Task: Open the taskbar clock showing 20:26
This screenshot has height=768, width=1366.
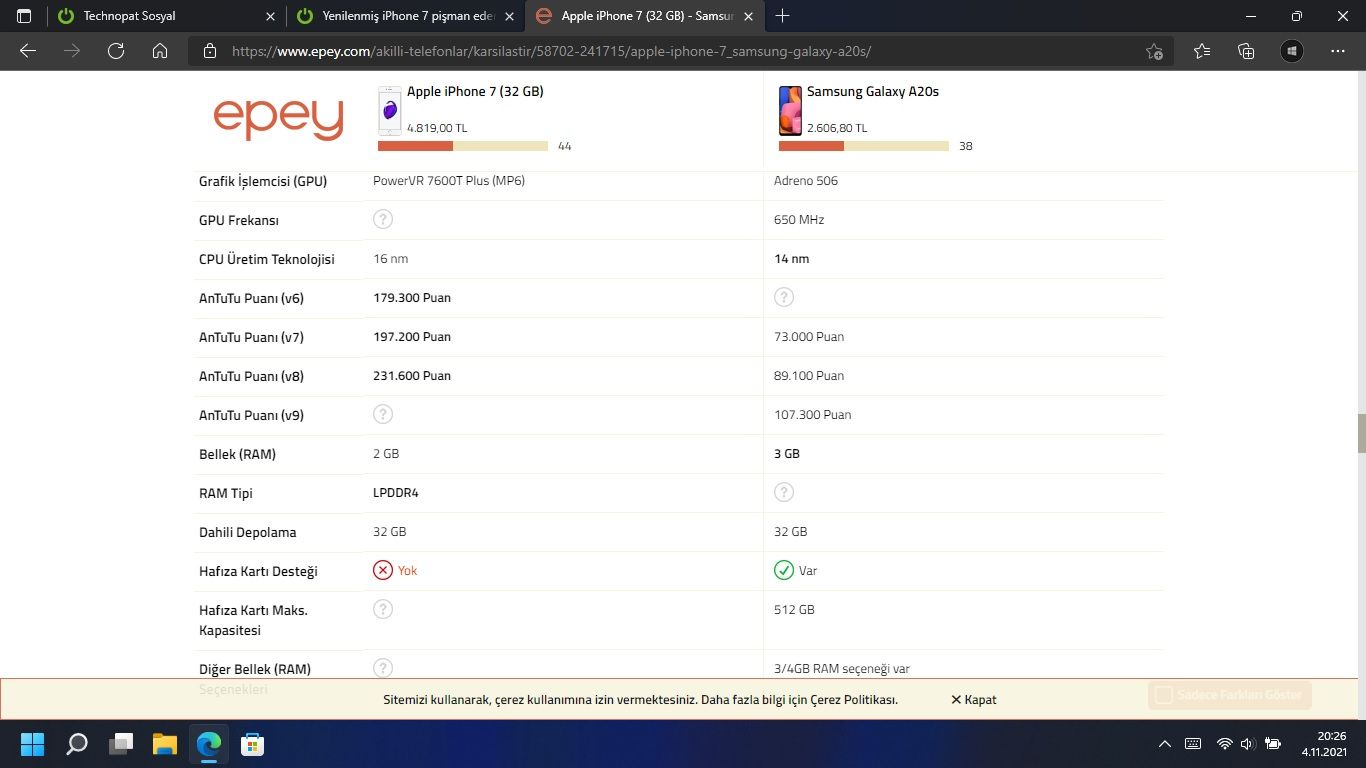Action: [1324, 744]
